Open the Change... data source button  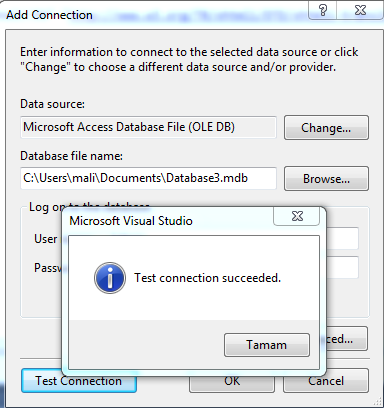tap(326, 128)
